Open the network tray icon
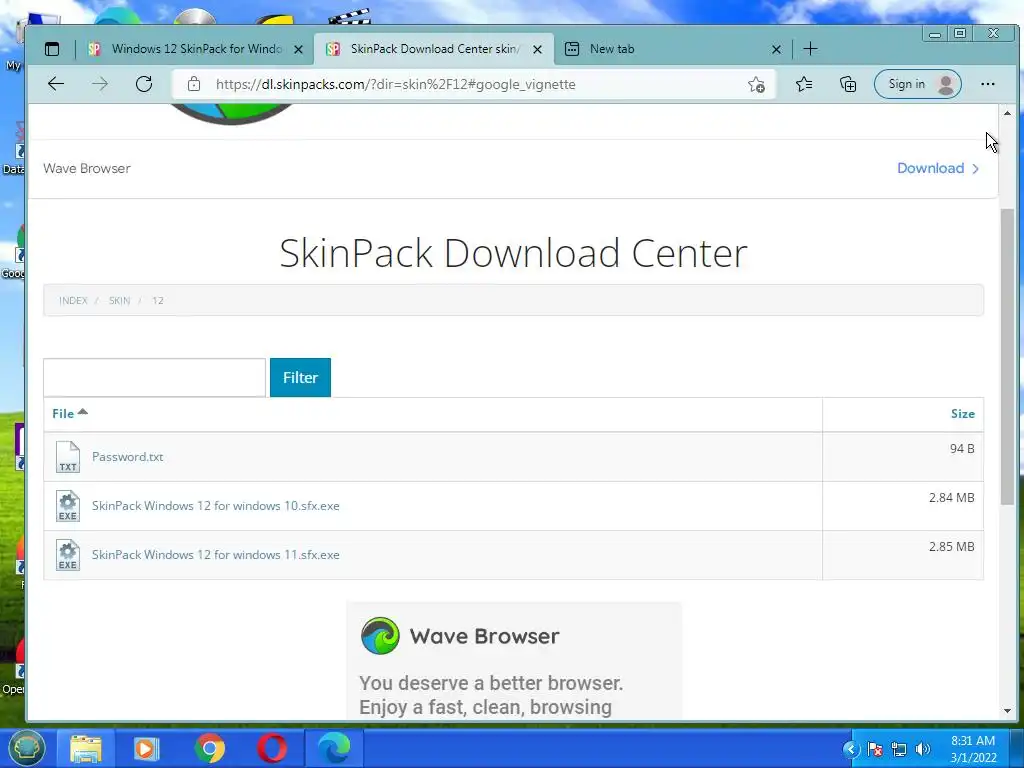The image size is (1024, 768). coord(899,749)
